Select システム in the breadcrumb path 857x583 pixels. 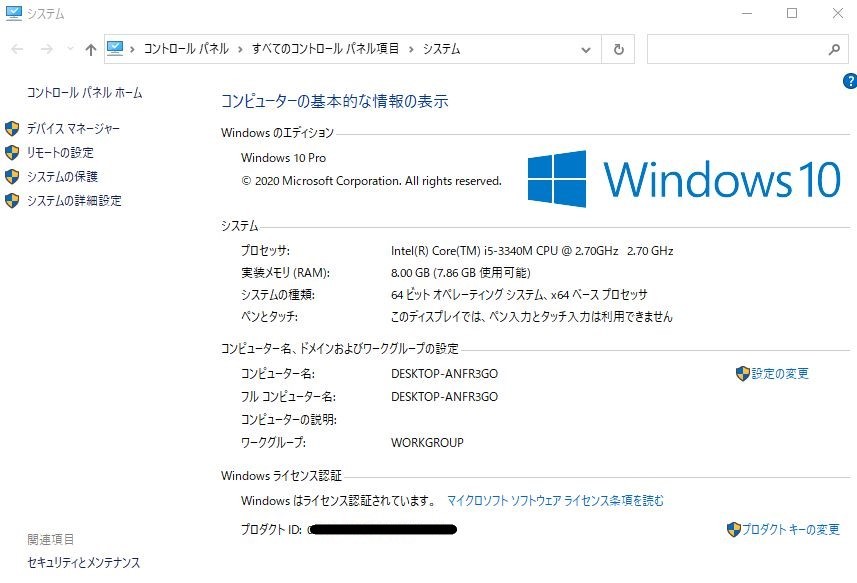pyautogui.click(x=439, y=48)
